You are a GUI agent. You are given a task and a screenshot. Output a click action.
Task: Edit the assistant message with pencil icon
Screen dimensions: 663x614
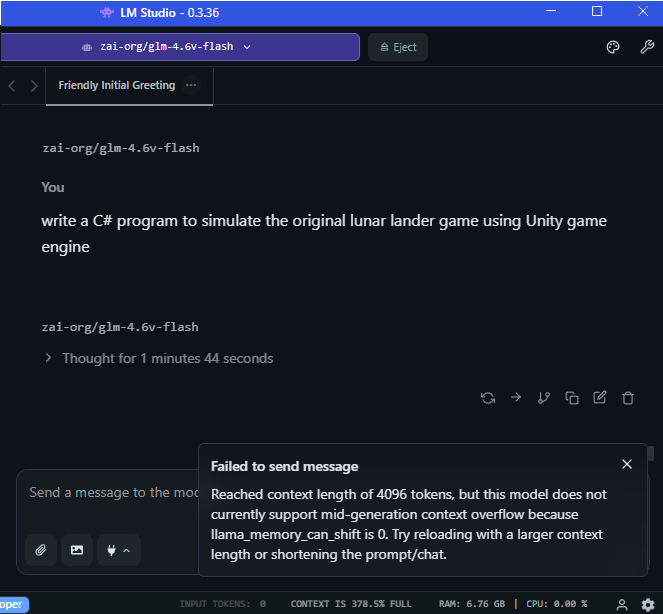click(x=600, y=398)
